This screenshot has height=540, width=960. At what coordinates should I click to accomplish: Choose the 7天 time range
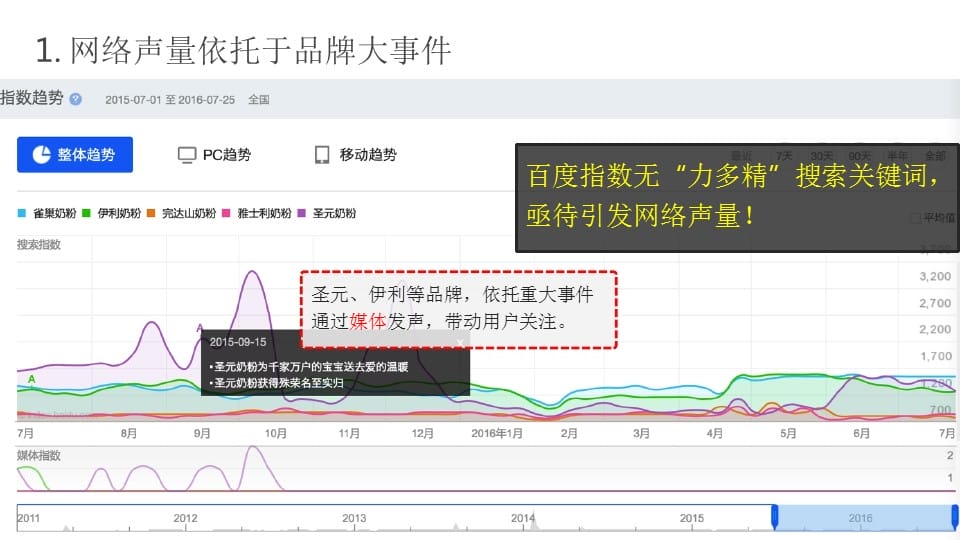[784, 156]
